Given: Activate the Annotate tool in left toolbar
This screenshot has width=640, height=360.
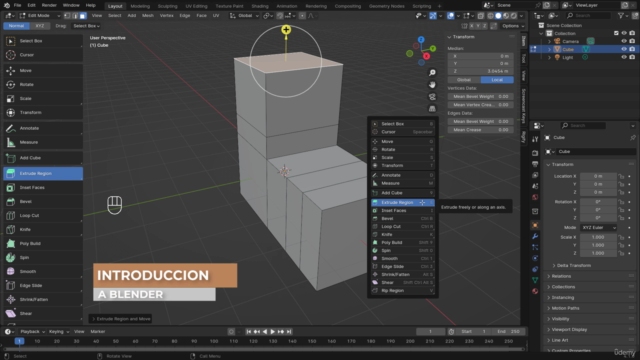Looking at the screenshot, I should (x=43, y=128).
